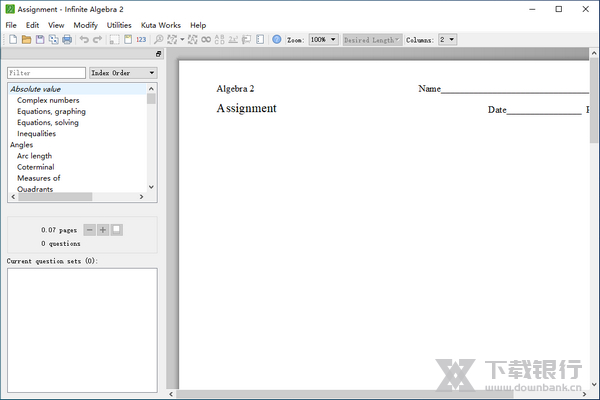
Task: Click the 123 numbering icon
Action: pos(141,40)
